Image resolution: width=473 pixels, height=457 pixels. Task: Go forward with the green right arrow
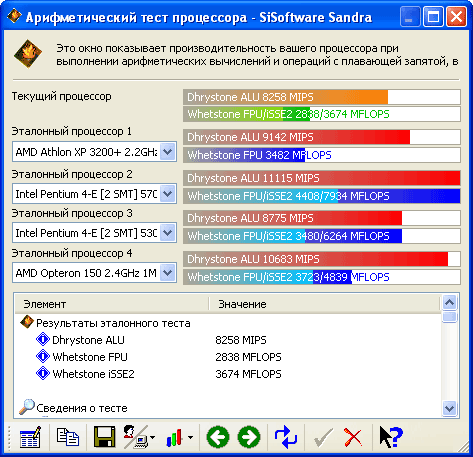point(249,437)
